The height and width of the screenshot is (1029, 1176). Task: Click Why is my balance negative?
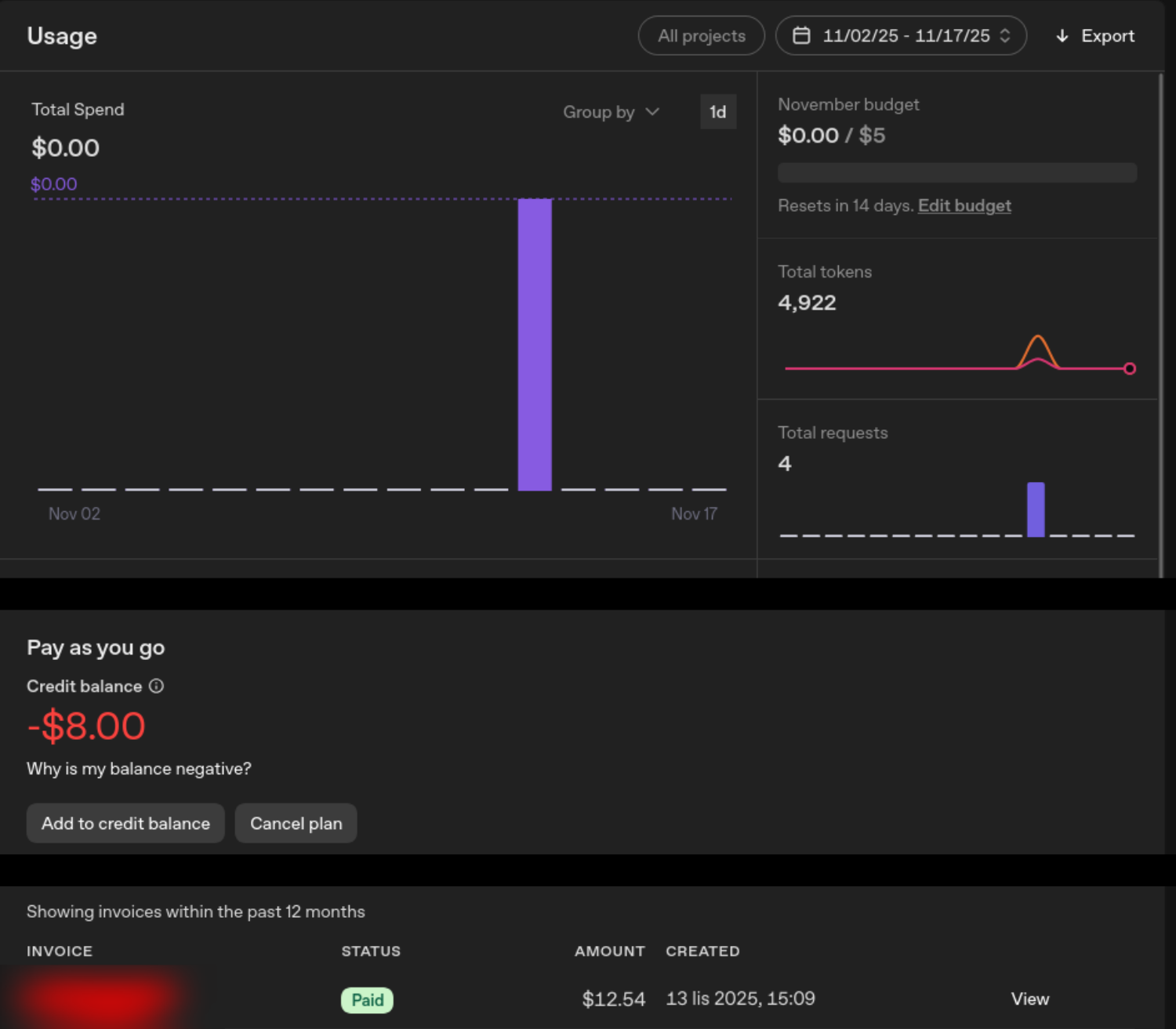[x=139, y=769]
